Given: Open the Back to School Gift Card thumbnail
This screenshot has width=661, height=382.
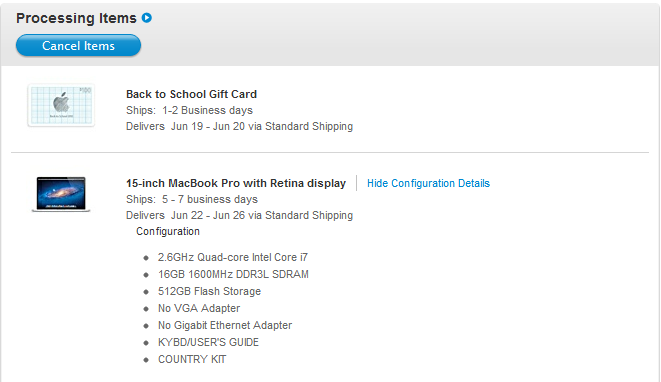Looking at the screenshot, I should point(61,105).
